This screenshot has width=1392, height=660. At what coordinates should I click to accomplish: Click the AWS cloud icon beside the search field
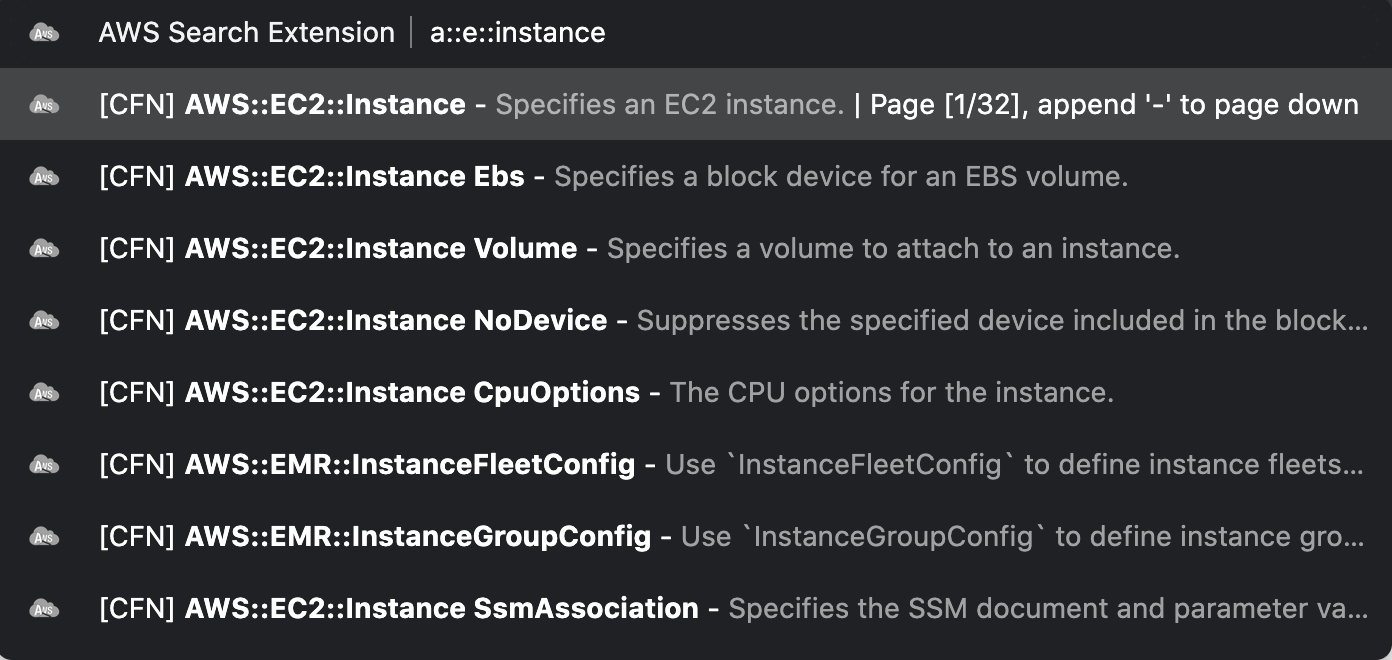[x=44, y=33]
